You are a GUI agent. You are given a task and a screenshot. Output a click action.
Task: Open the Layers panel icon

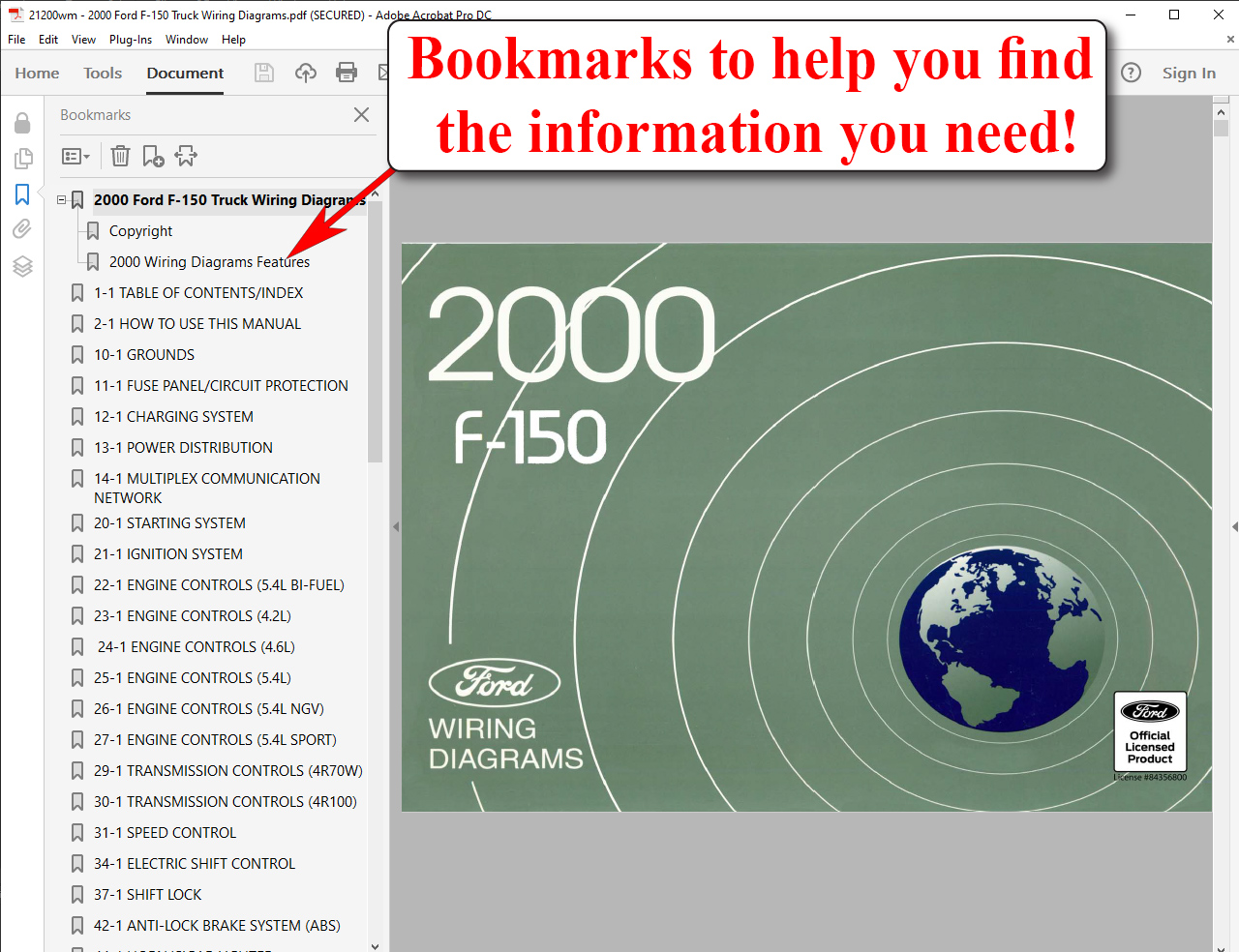[22, 266]
